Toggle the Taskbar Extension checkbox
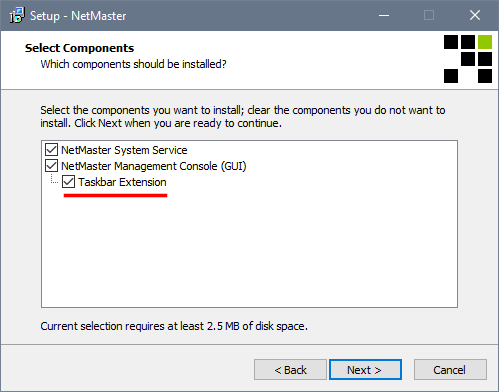Viewport: 499px width, 392px height. 68,182
